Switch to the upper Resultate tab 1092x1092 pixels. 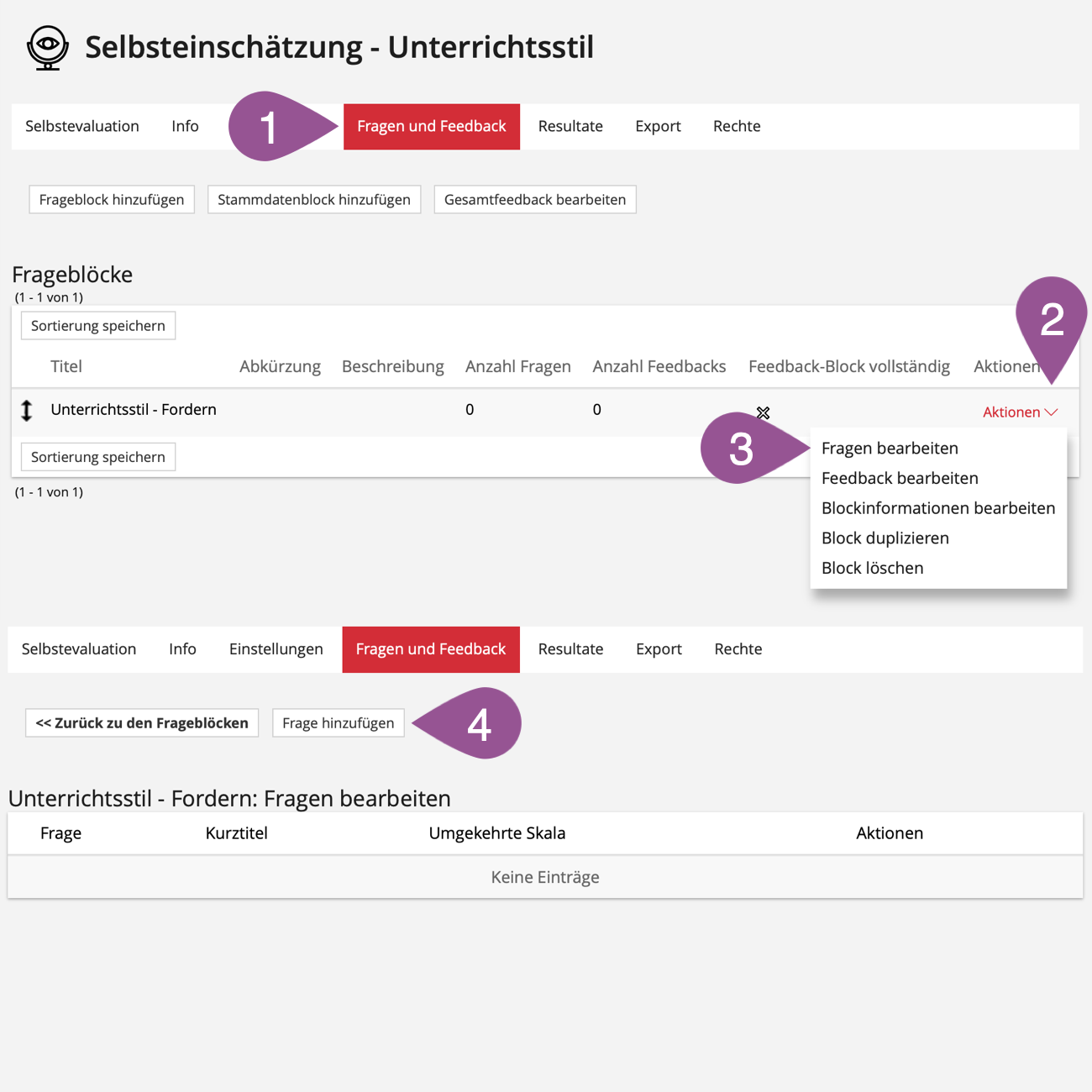pos(570,126)
